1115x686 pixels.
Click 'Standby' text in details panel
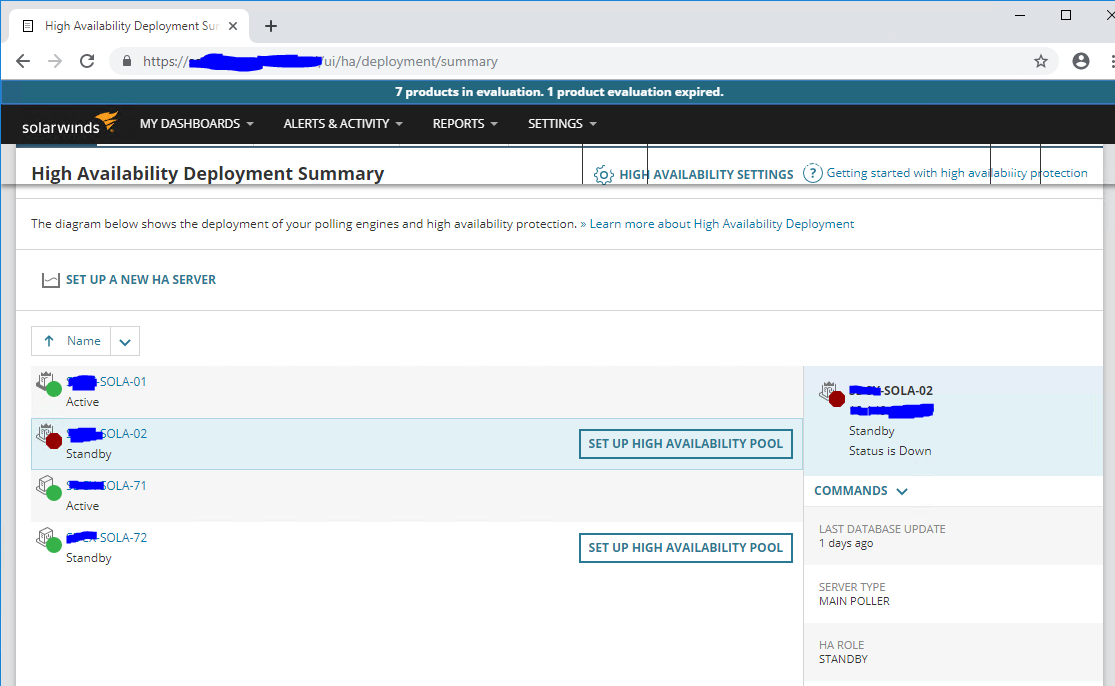tap(872, 431)
